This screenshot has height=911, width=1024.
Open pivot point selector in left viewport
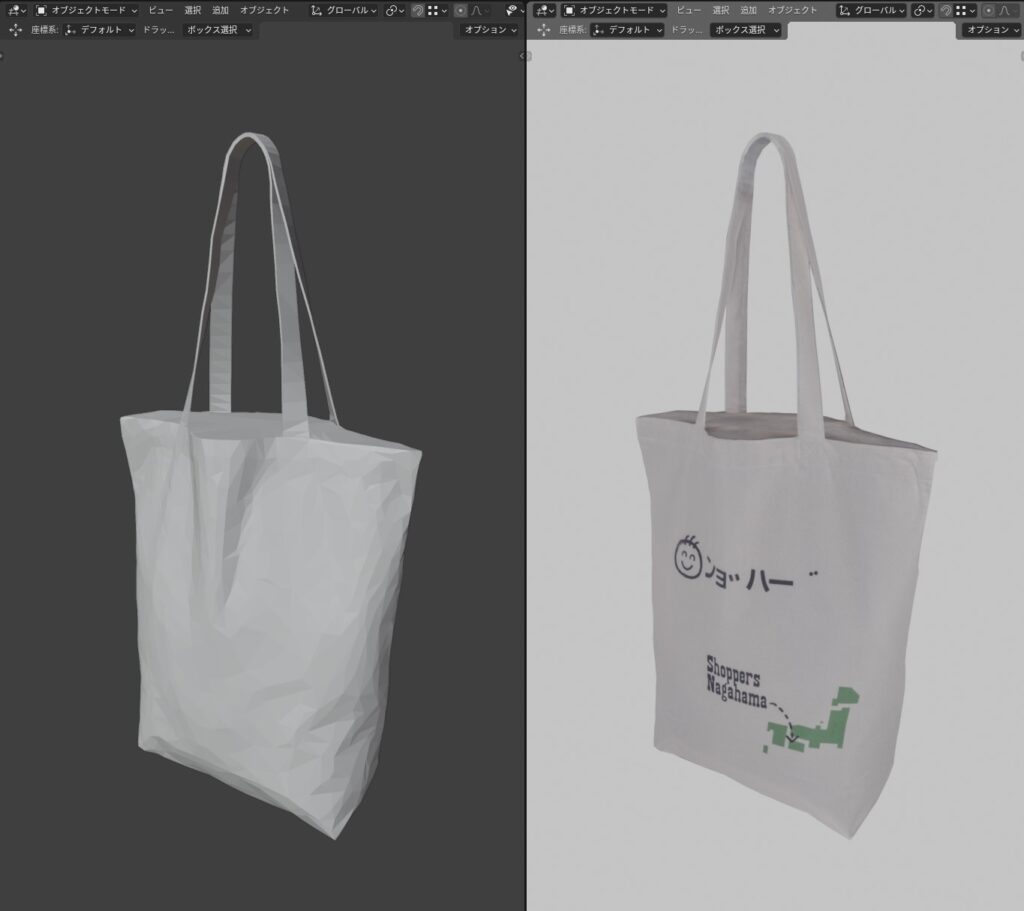(x=394, y=10)
